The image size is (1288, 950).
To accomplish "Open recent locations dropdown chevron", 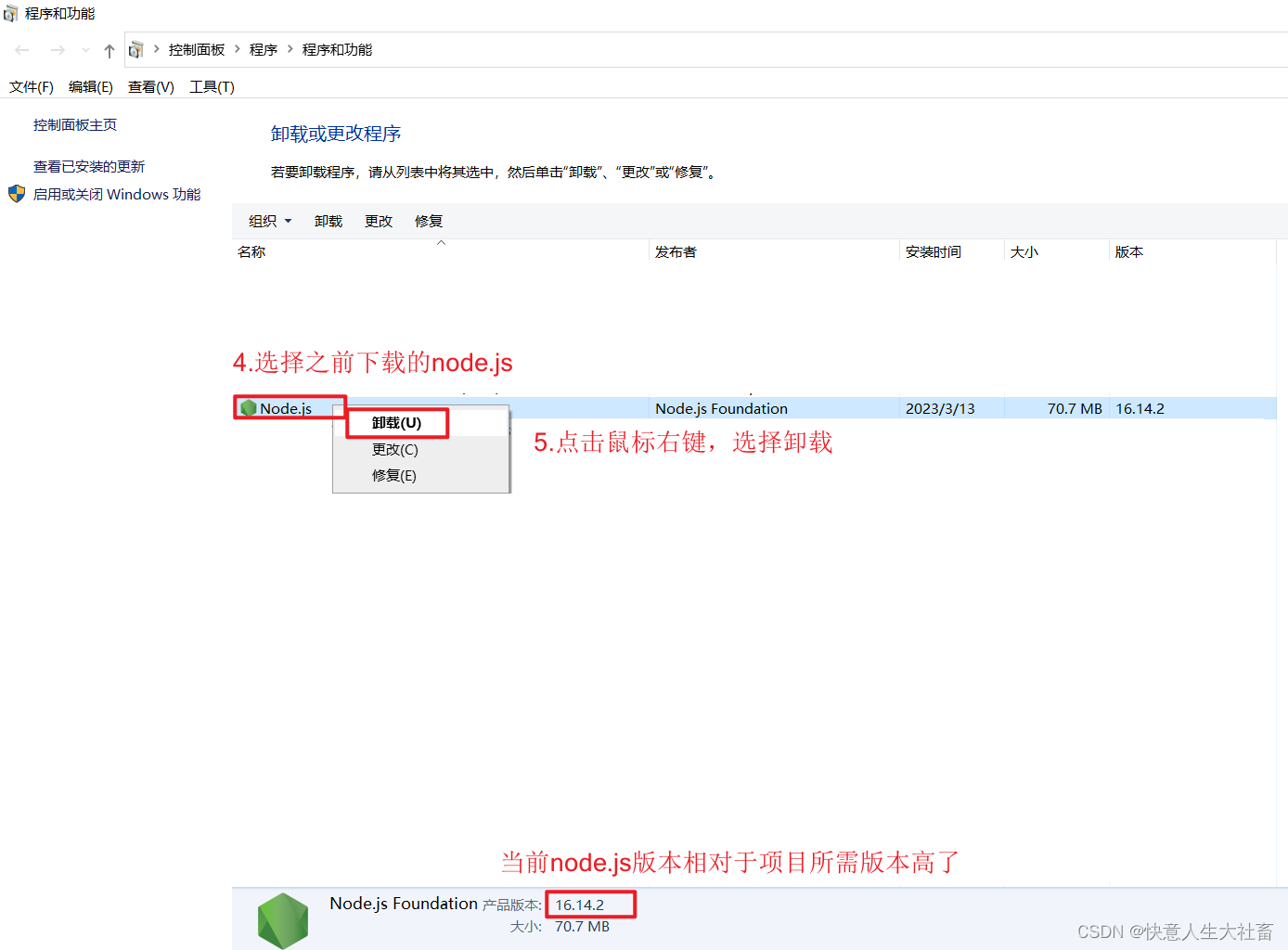I will click(85, 50).
